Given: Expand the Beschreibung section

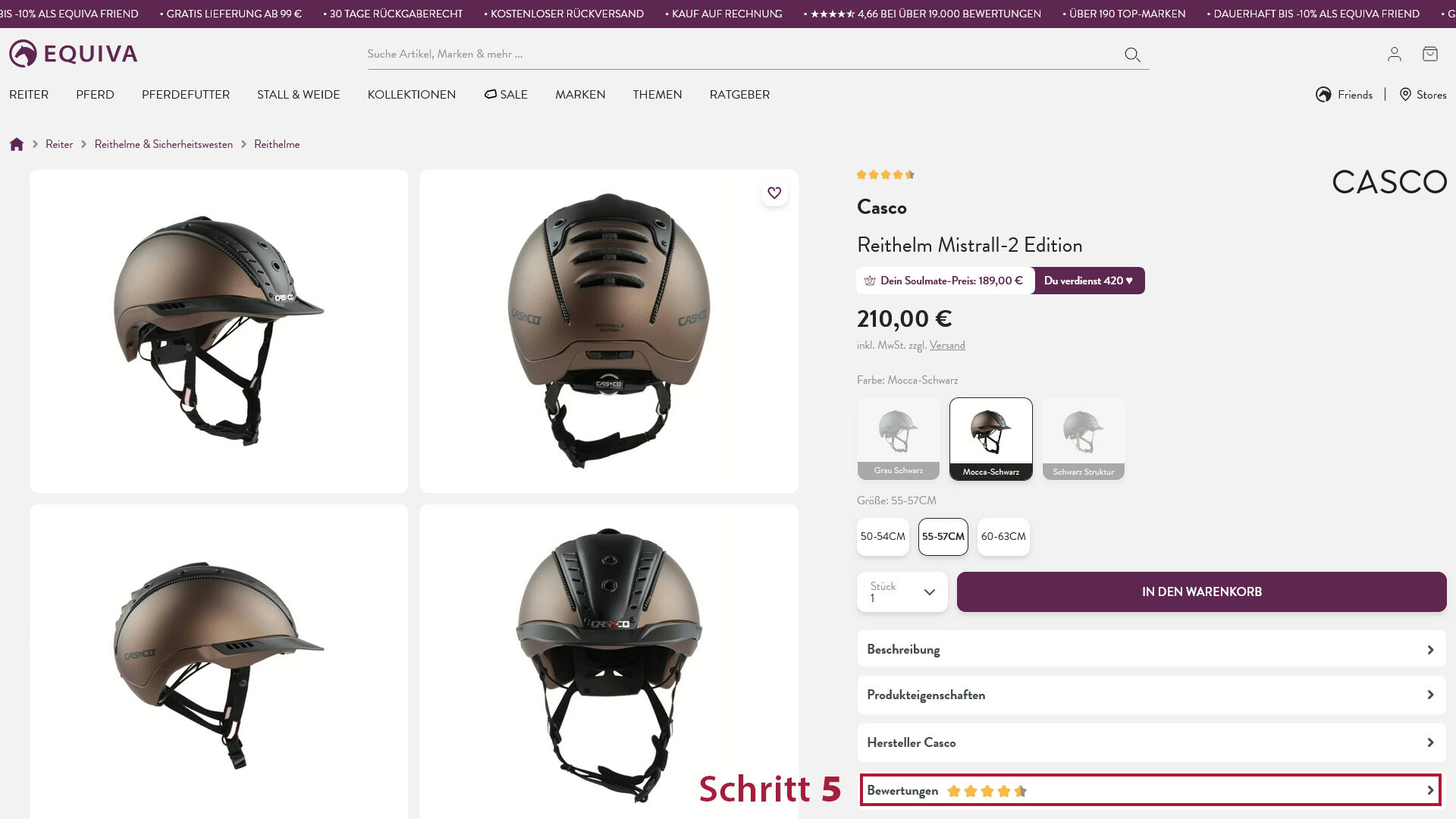Looking at the screenshot, I should (1151, 649).
